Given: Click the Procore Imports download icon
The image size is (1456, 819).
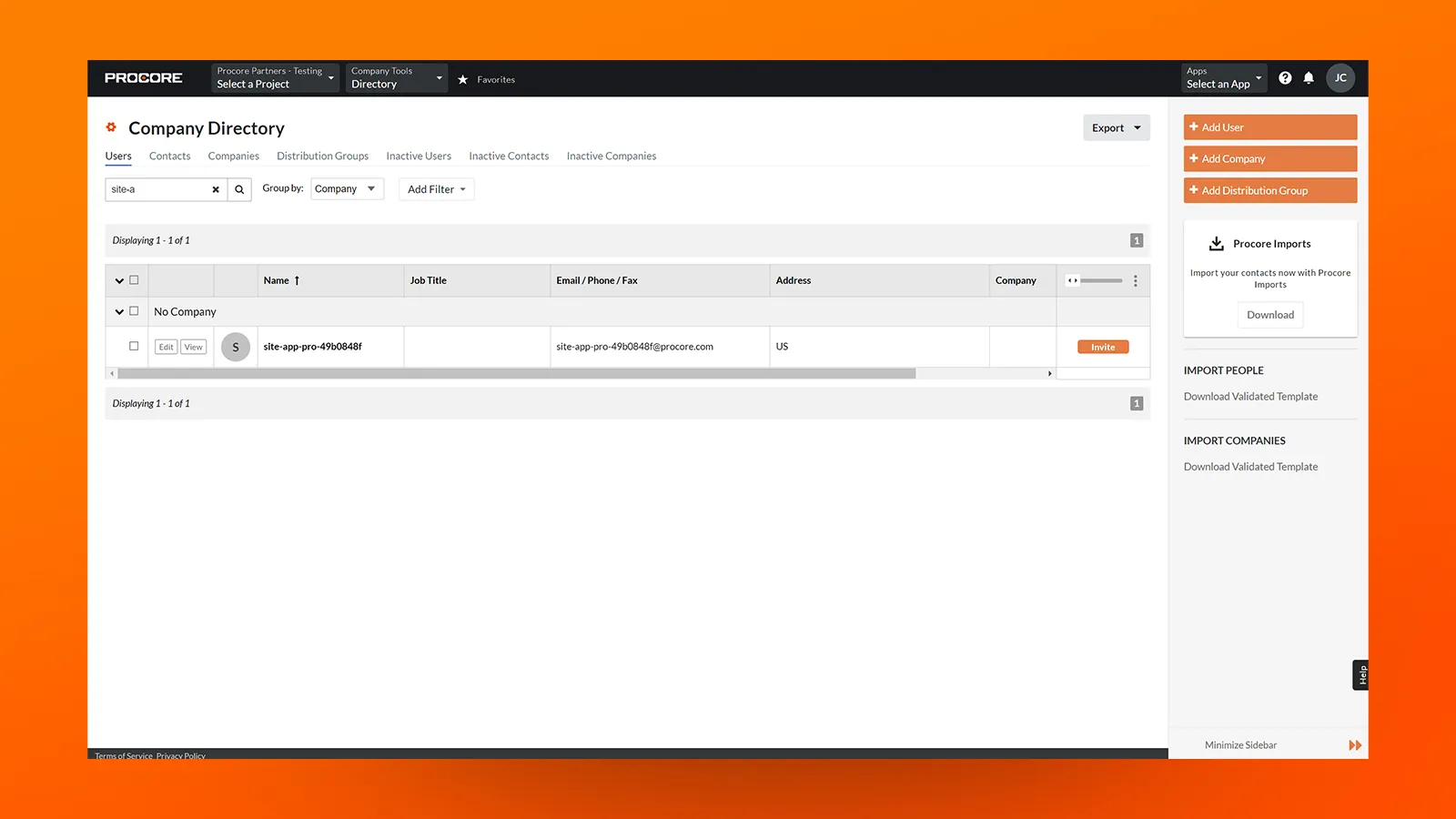Looking at the screenshot, I should pyautogui.click(x=1216, y=244).
